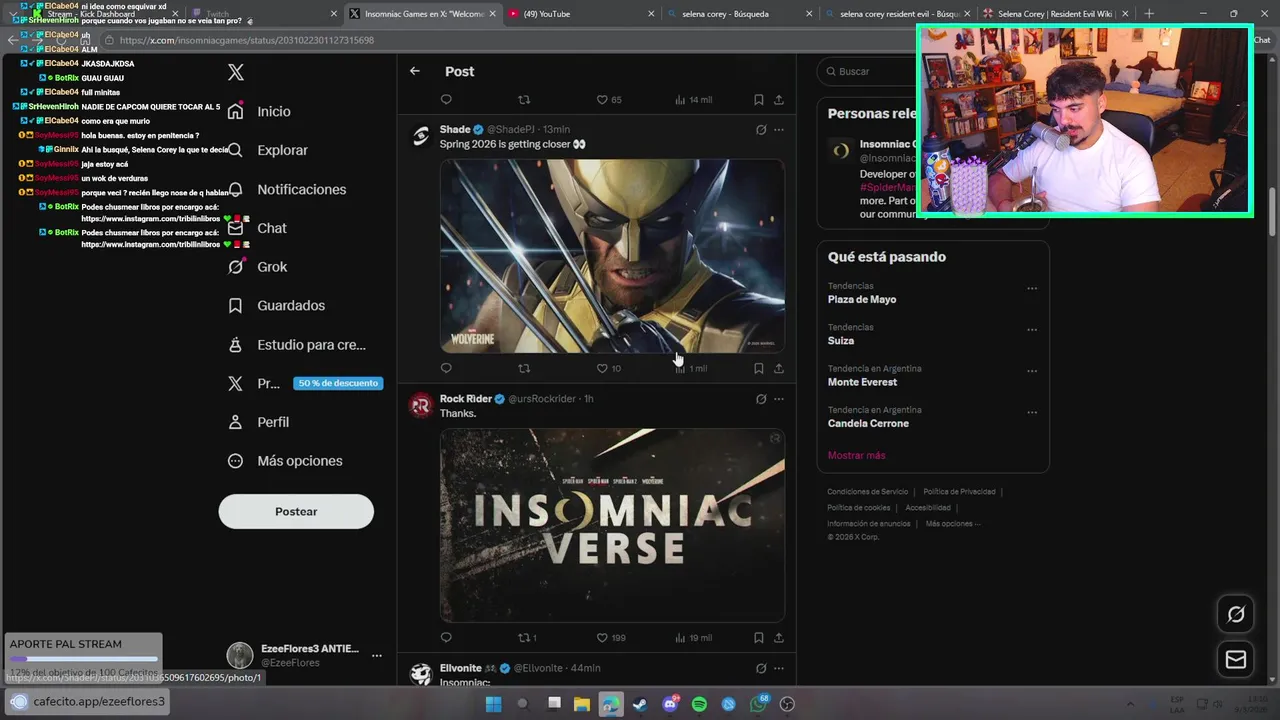Open Guardados bookmarks in the sidebar
The height and width of the screenshot is (720, 1280).
(277, 305)
